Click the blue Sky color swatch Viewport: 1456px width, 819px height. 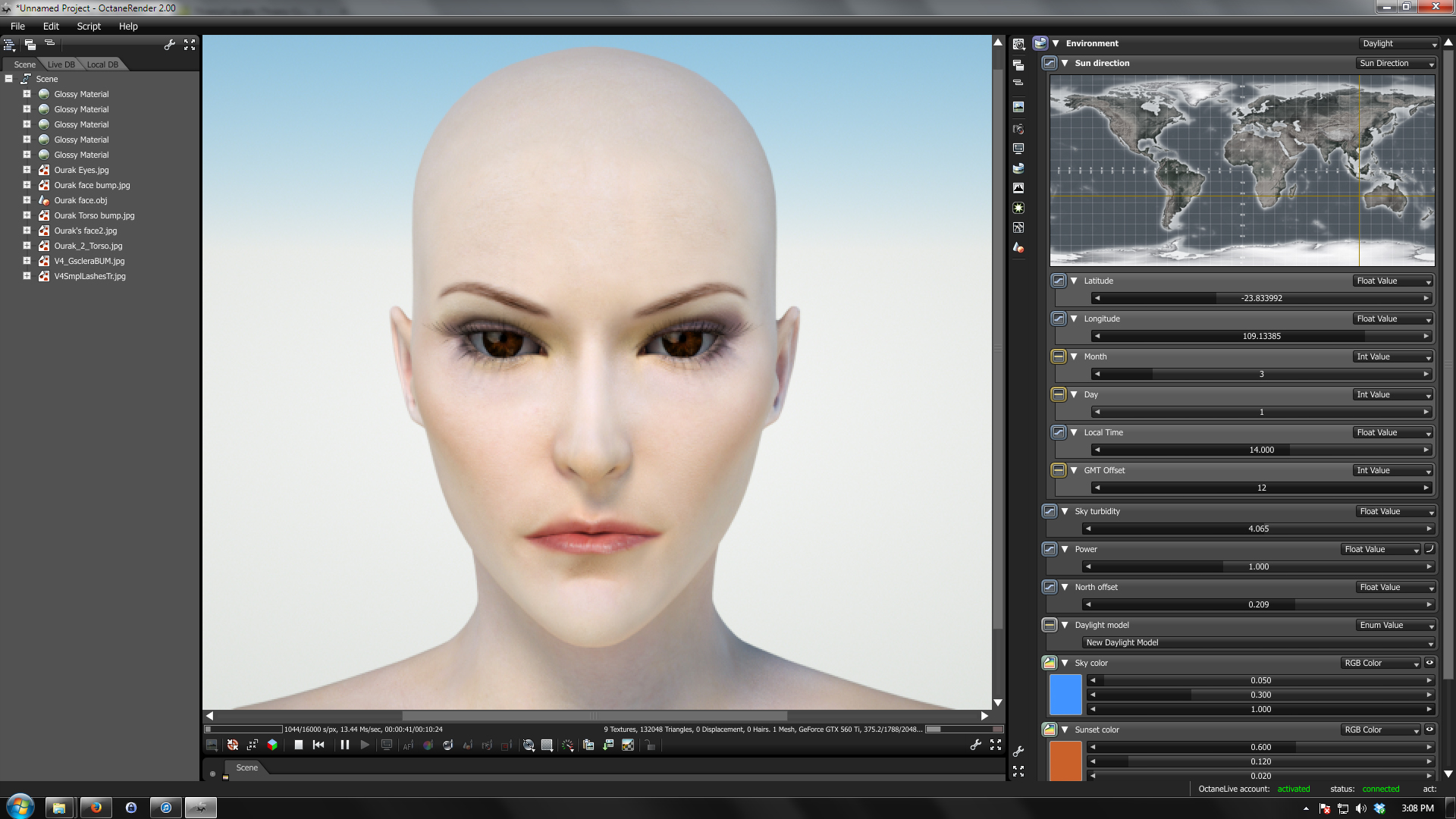tap(1065, 694)
